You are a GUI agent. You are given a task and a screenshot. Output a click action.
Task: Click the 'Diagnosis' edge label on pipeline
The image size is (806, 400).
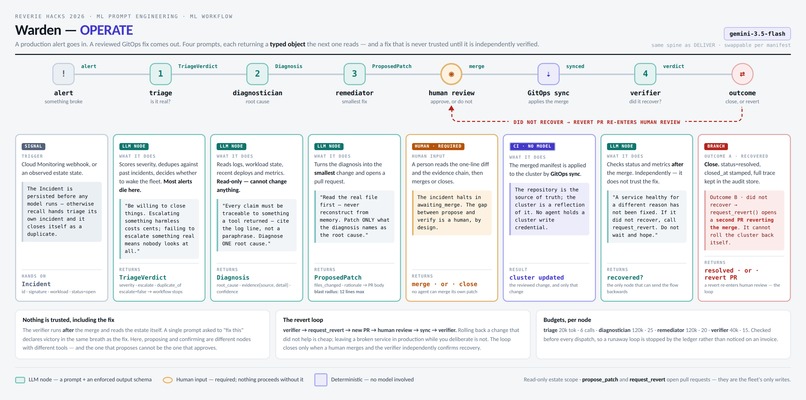tap(288, 66)
